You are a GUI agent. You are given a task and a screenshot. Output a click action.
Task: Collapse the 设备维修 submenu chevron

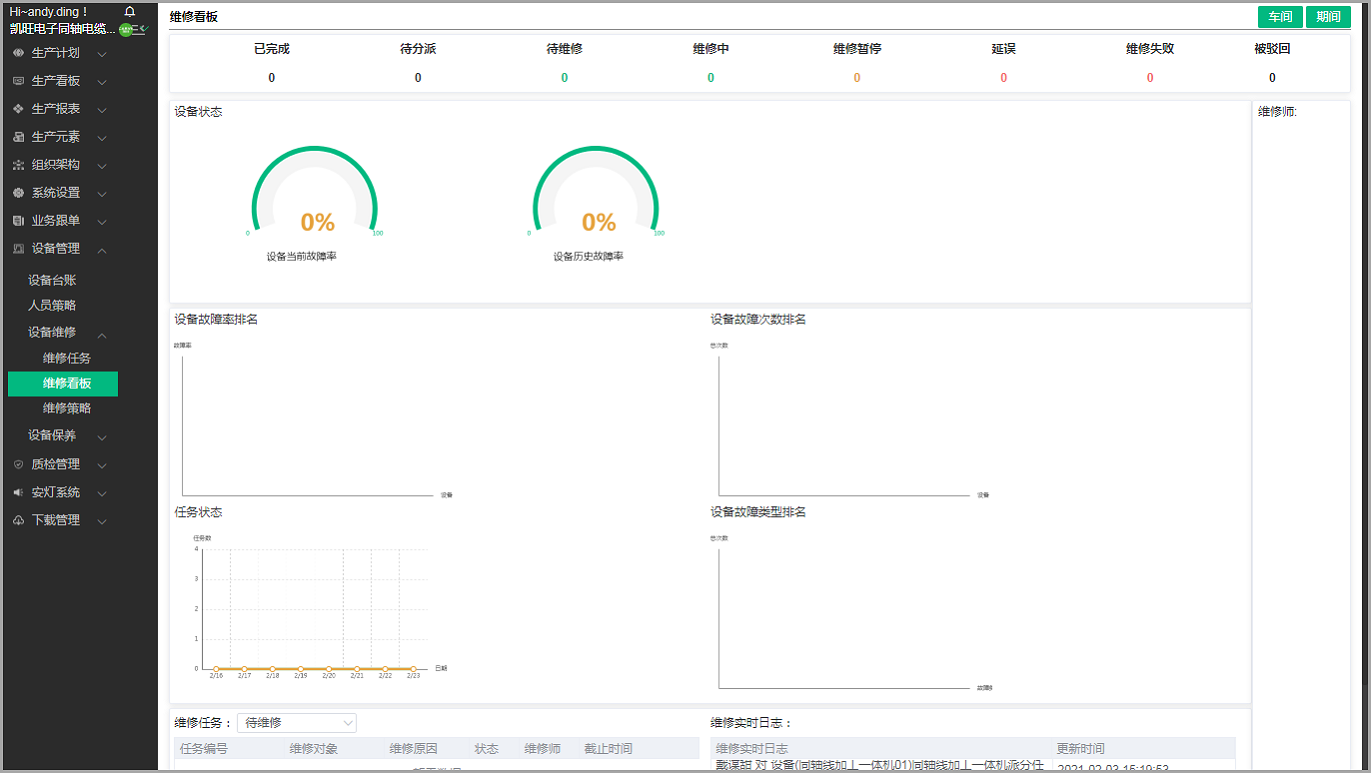pos(102,334)
